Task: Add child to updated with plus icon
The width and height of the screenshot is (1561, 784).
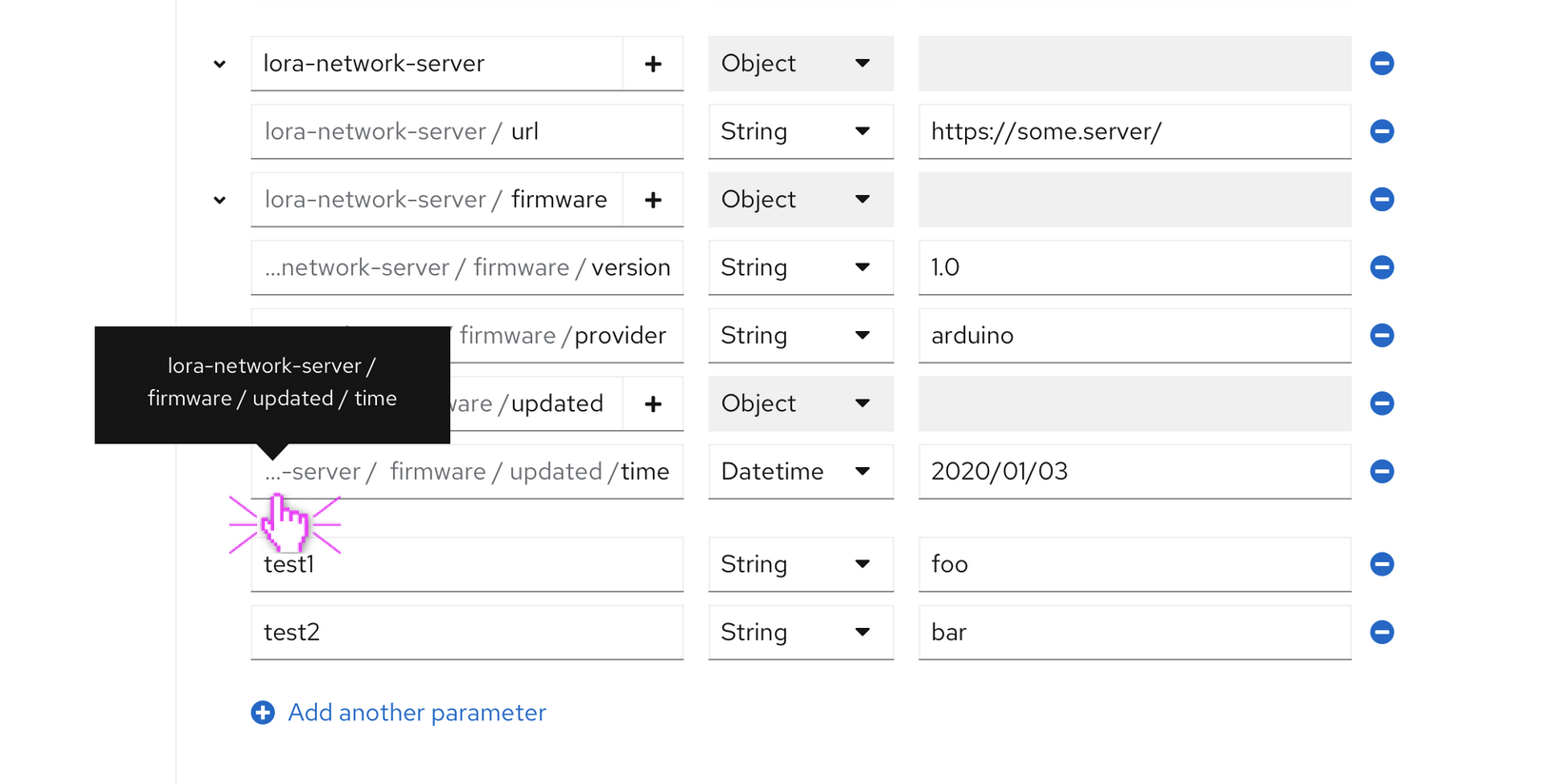Action: coord(653,403)
